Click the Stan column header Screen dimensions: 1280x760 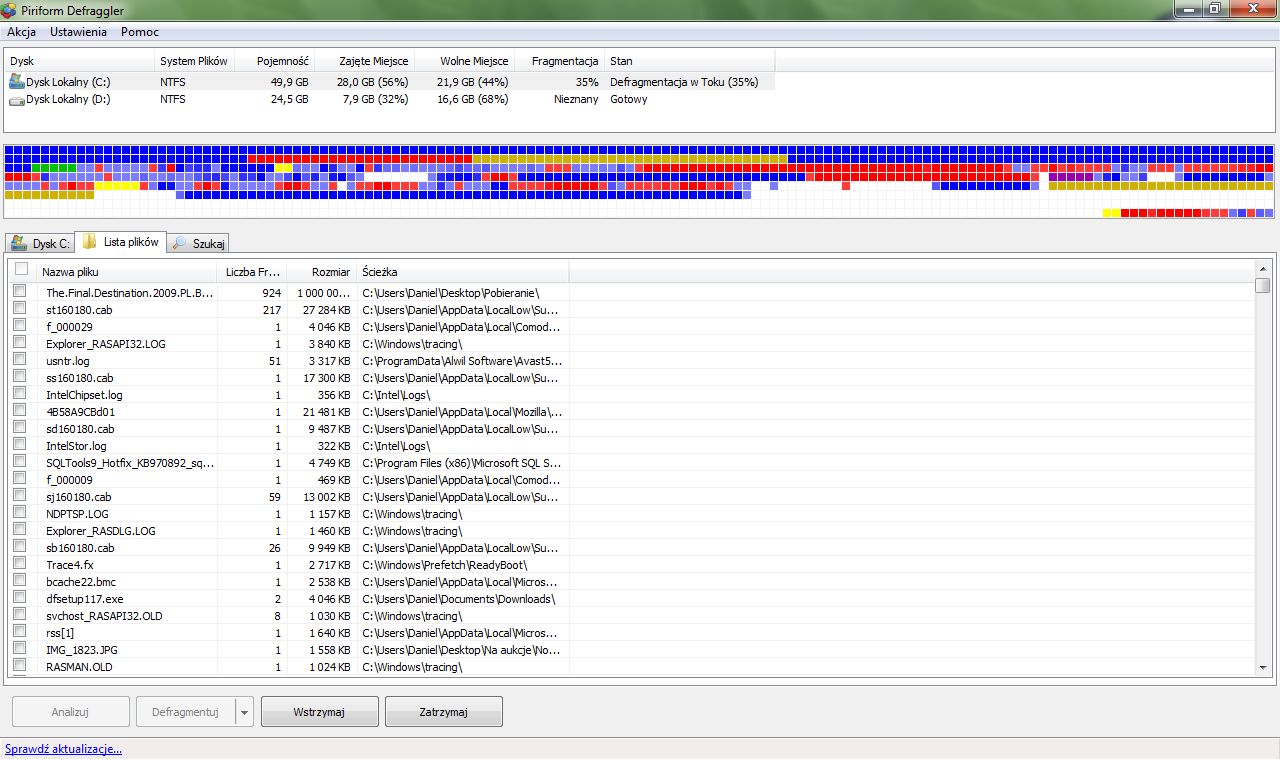(x=690, y=61)
